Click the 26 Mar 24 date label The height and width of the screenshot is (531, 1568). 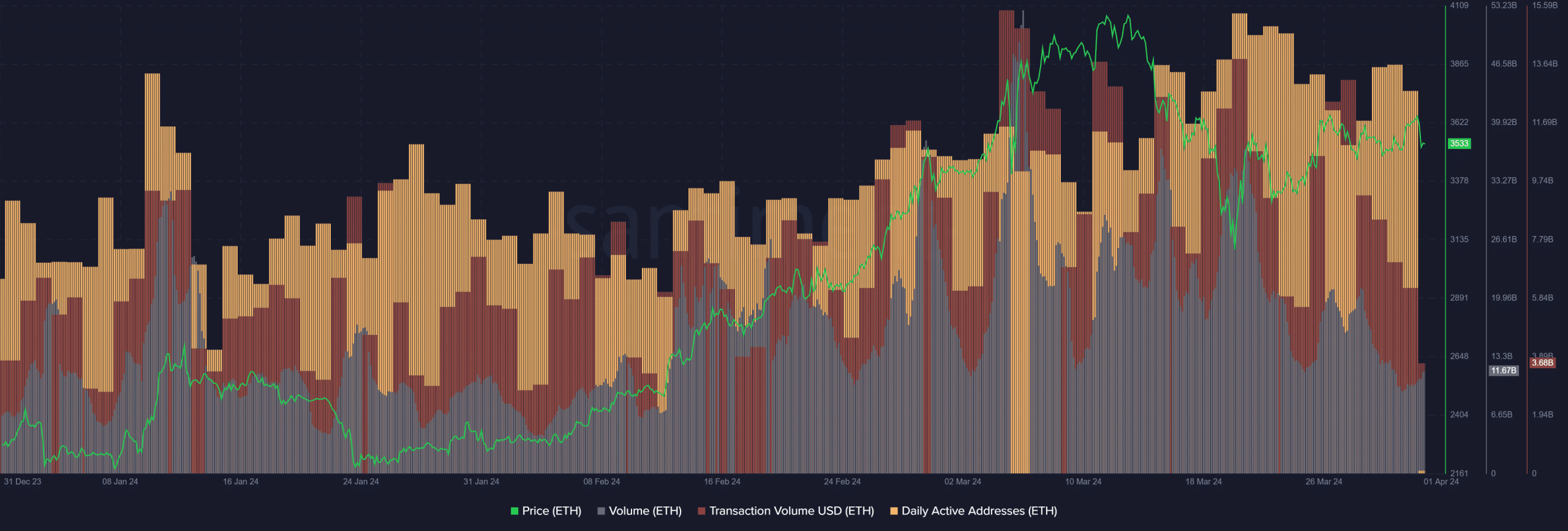tap(1324, 481)
